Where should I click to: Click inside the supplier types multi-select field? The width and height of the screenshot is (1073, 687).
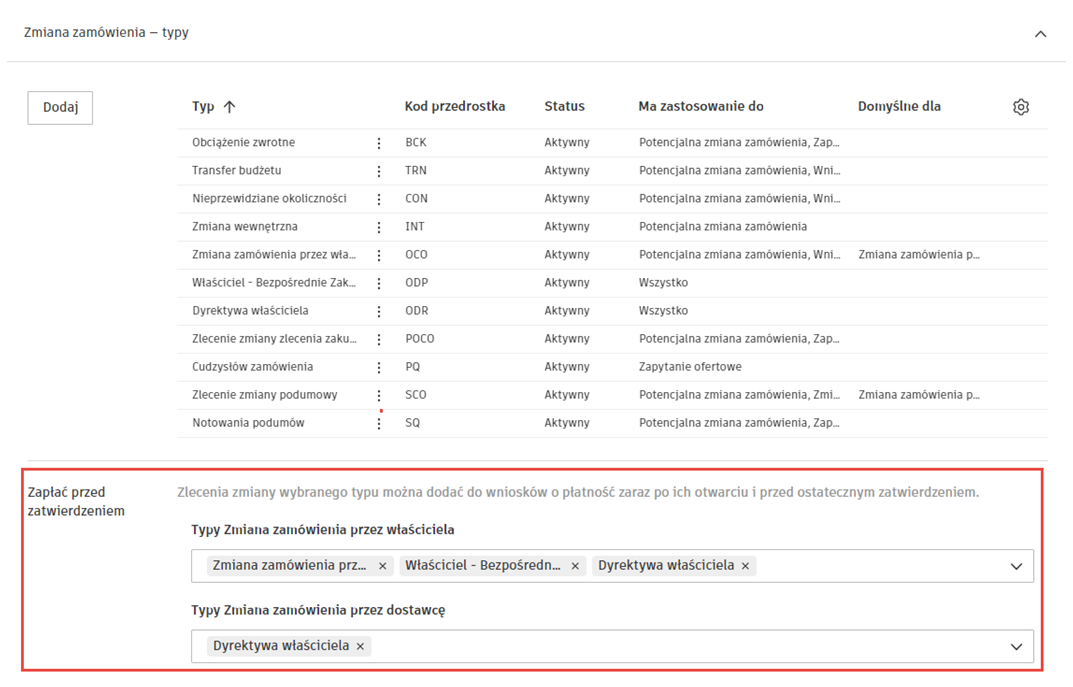click(x=612, y=647)
